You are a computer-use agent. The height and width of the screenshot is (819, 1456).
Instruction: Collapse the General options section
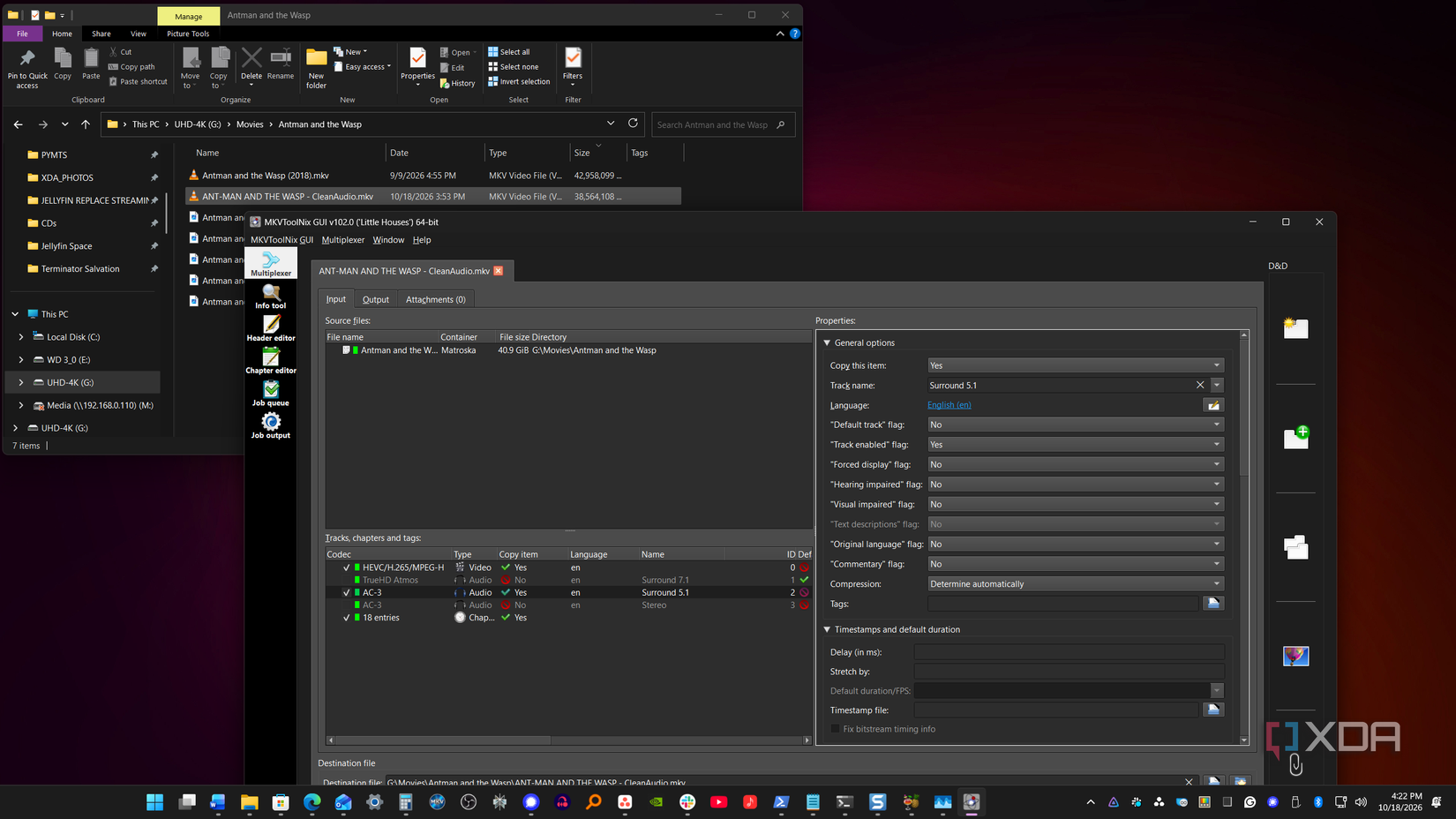(x=827, y=342)
